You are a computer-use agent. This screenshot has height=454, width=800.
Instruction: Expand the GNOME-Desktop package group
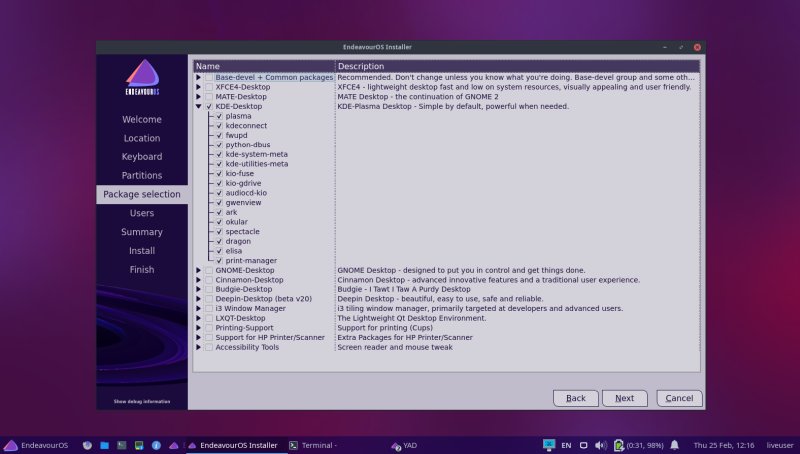click(198, 270)
